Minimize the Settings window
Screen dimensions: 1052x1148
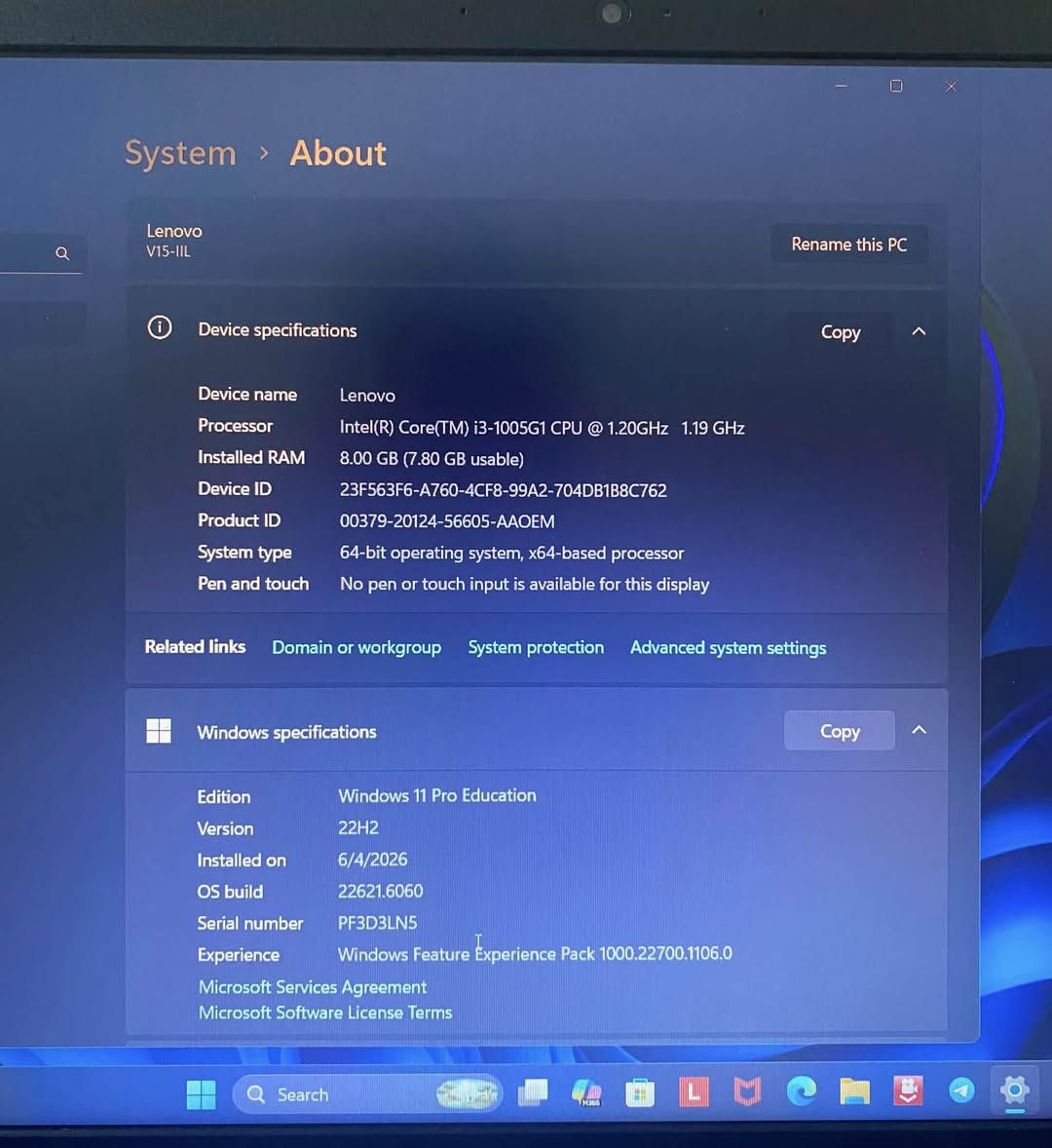point(842,86)
